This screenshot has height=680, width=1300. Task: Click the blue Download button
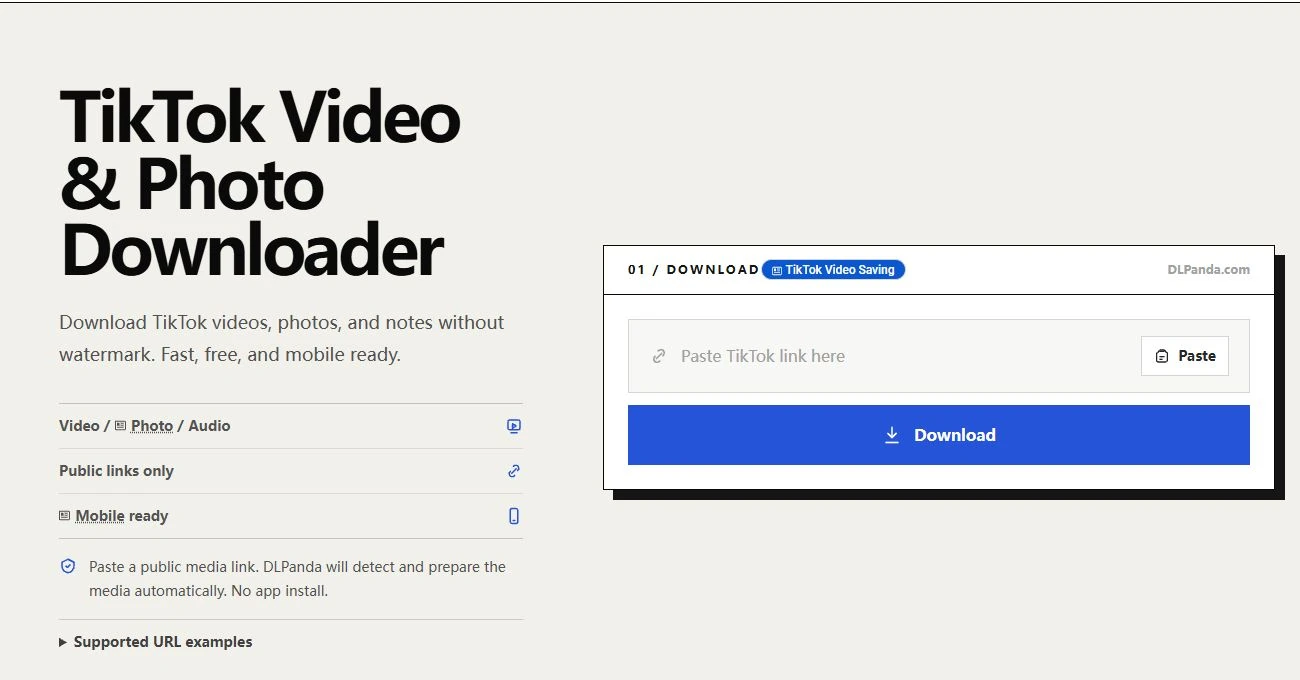coord(939,435)
